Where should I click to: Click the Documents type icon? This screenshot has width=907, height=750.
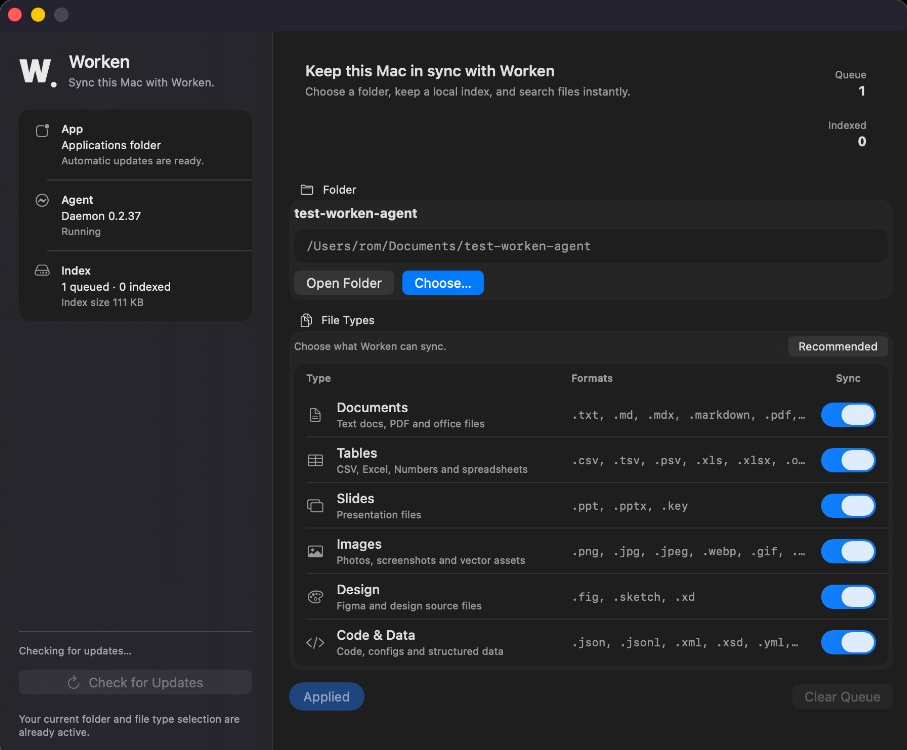point(315,415)
